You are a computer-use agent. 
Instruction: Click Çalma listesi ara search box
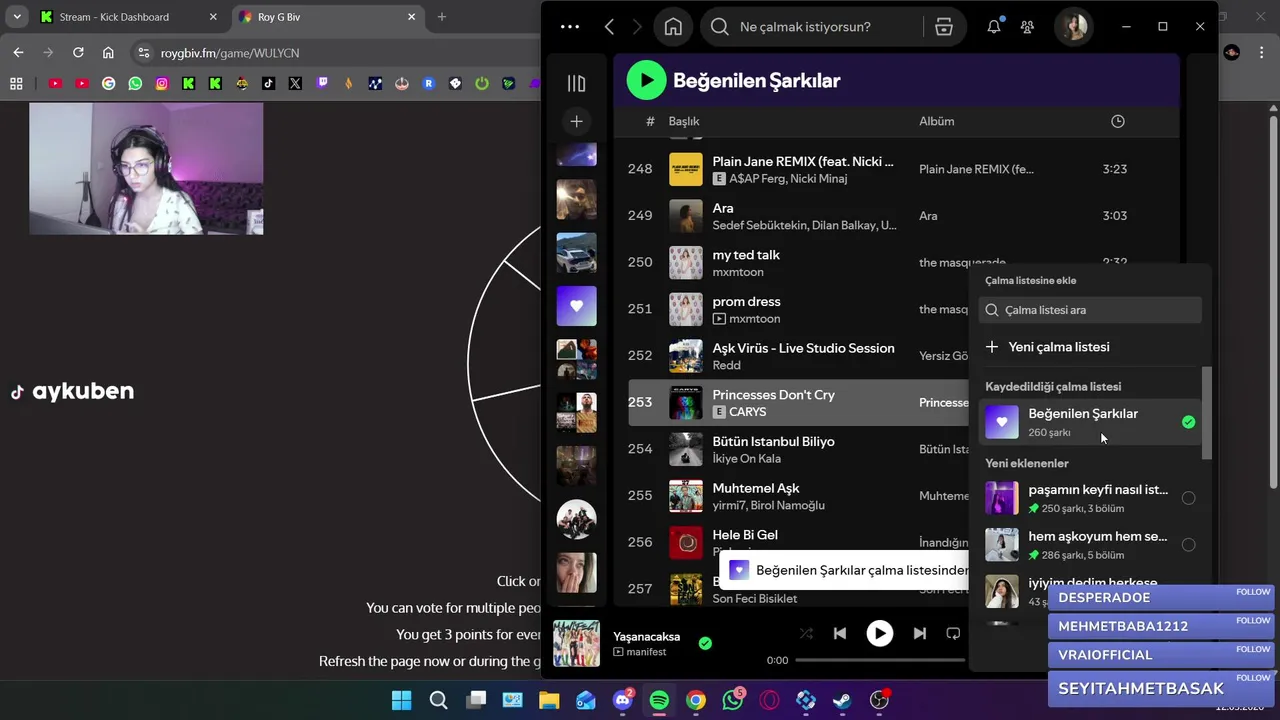click(1090, 310)
